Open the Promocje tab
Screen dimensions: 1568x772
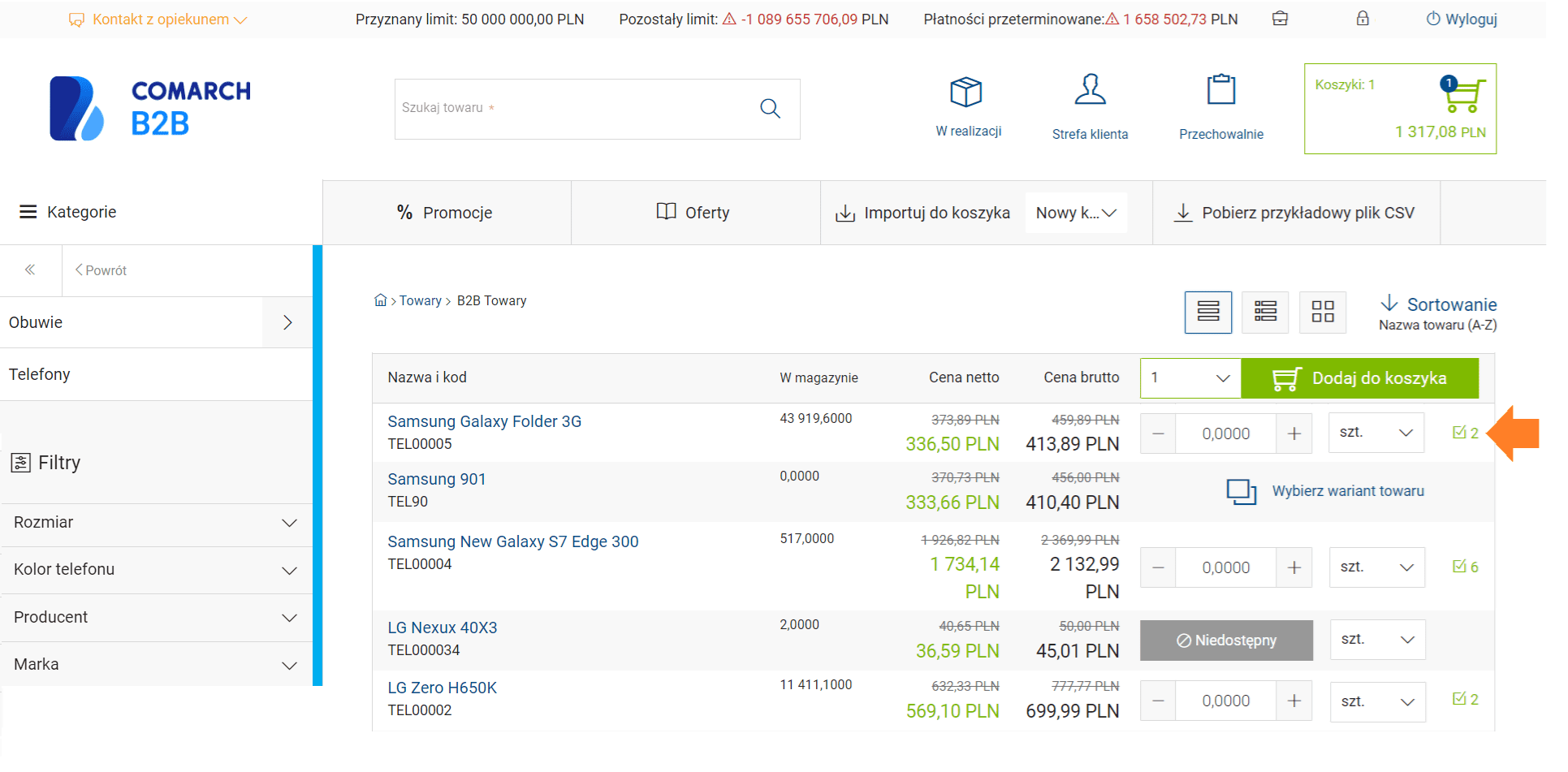click(x=446, y=213)
